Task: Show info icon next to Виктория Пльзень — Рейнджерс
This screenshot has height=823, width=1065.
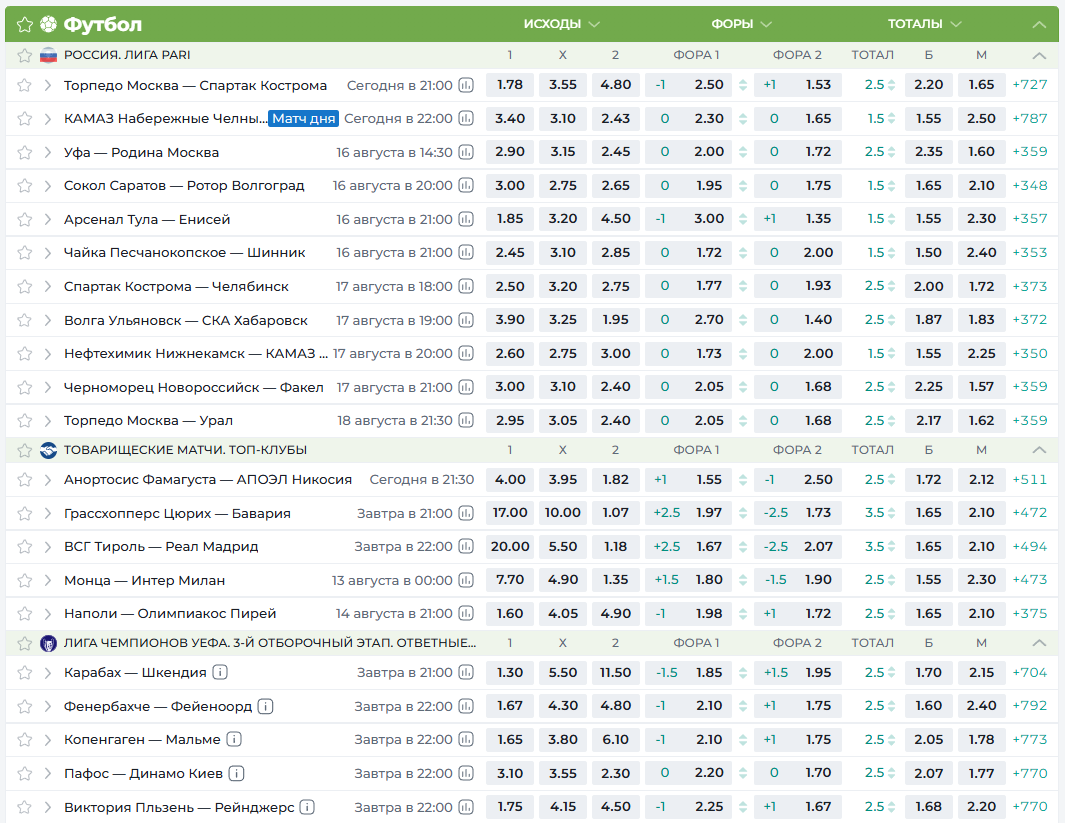Action: tap(308, 807)
